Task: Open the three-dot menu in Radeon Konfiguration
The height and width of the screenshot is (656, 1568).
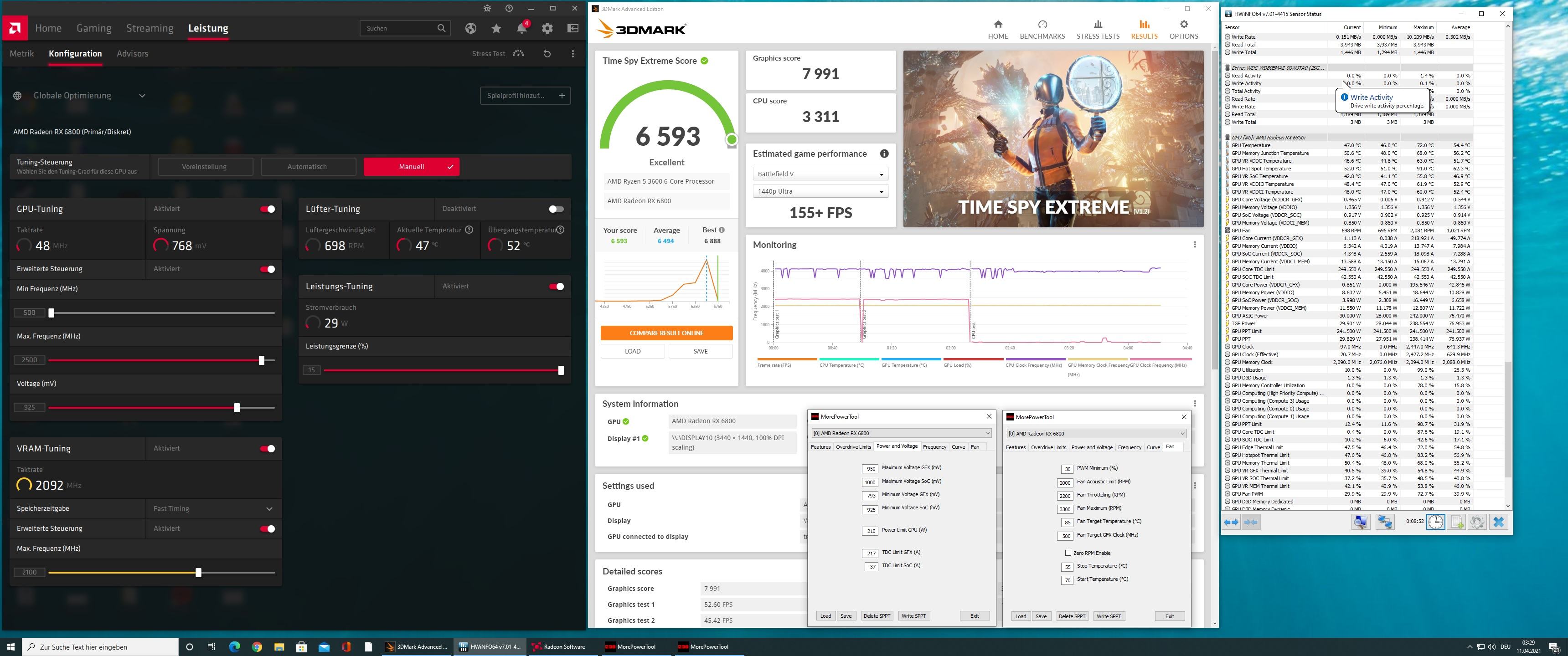Action: tap(573, 54)
